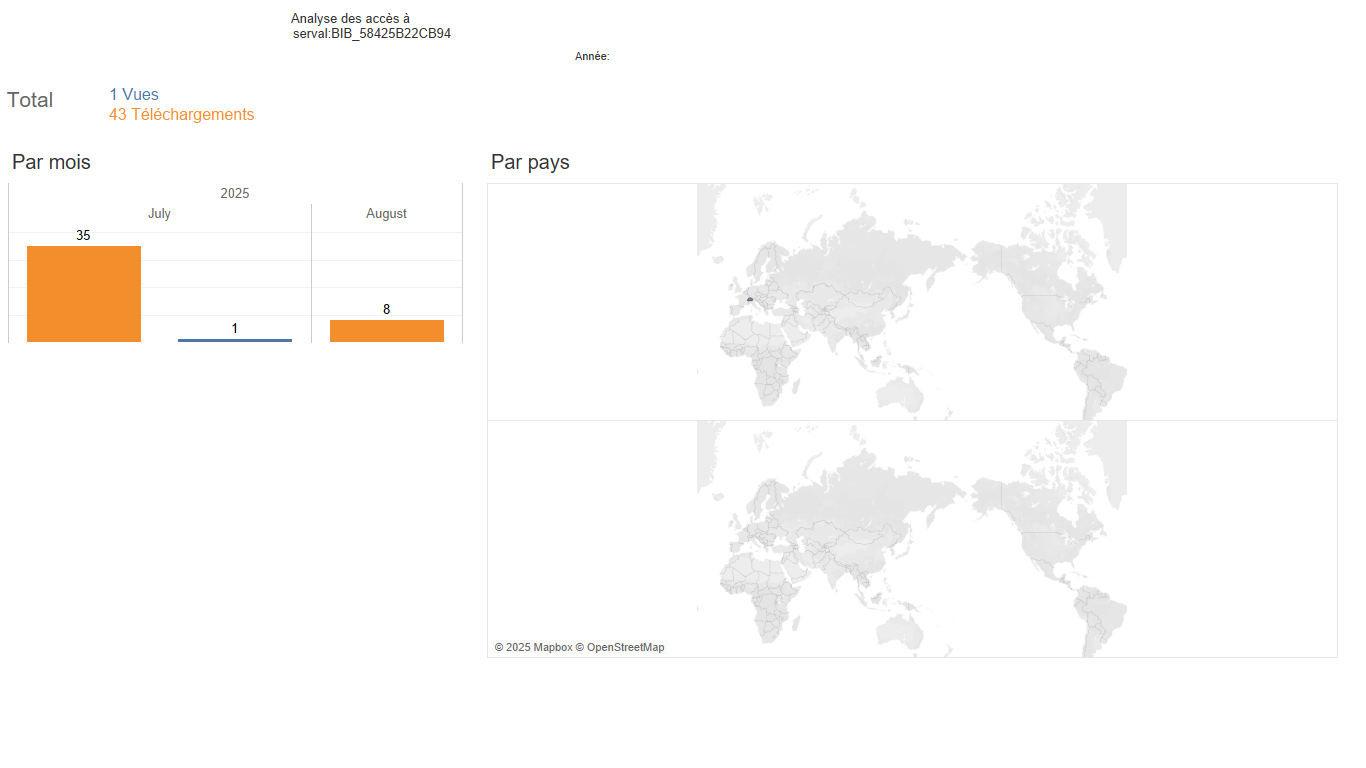The width and height of the screenshot is (1366, 768).
Task: Click the Total label
Action: coord(30,100)
